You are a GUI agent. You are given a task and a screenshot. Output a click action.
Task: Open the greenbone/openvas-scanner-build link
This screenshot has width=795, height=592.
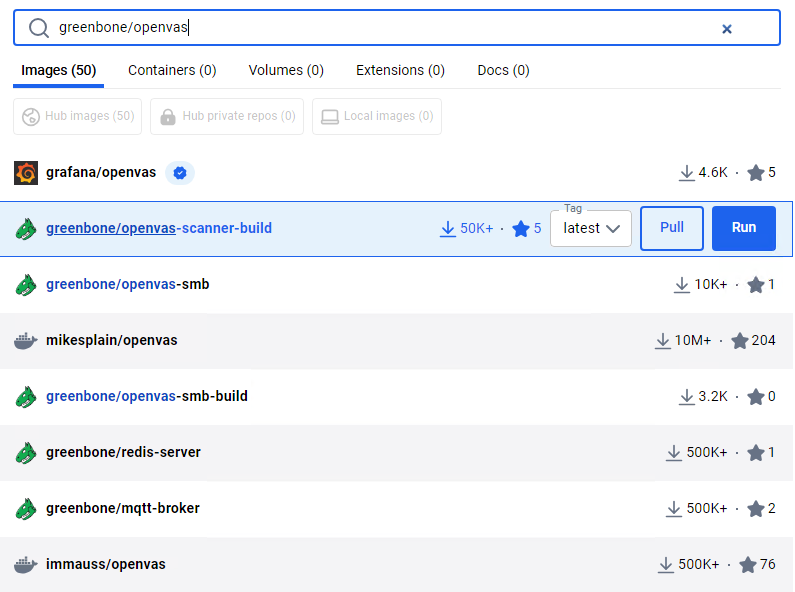click(x=159, y=228)
